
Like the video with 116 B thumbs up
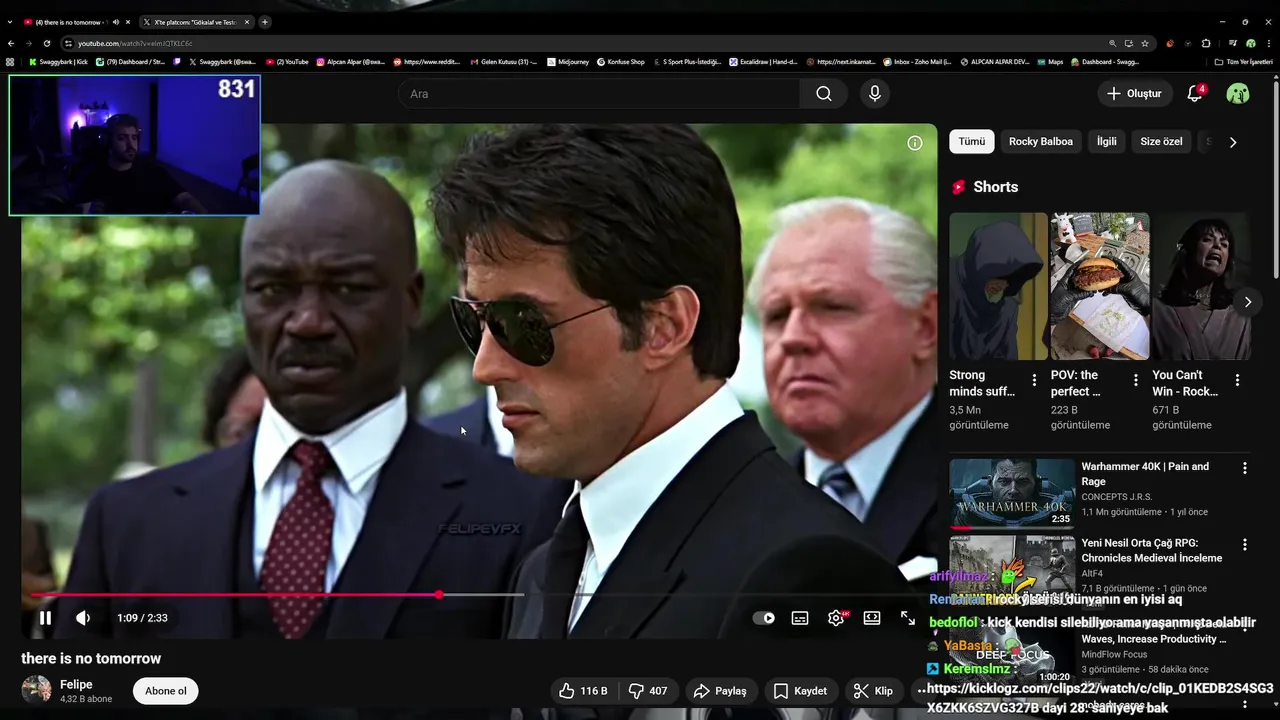[583, 691]
